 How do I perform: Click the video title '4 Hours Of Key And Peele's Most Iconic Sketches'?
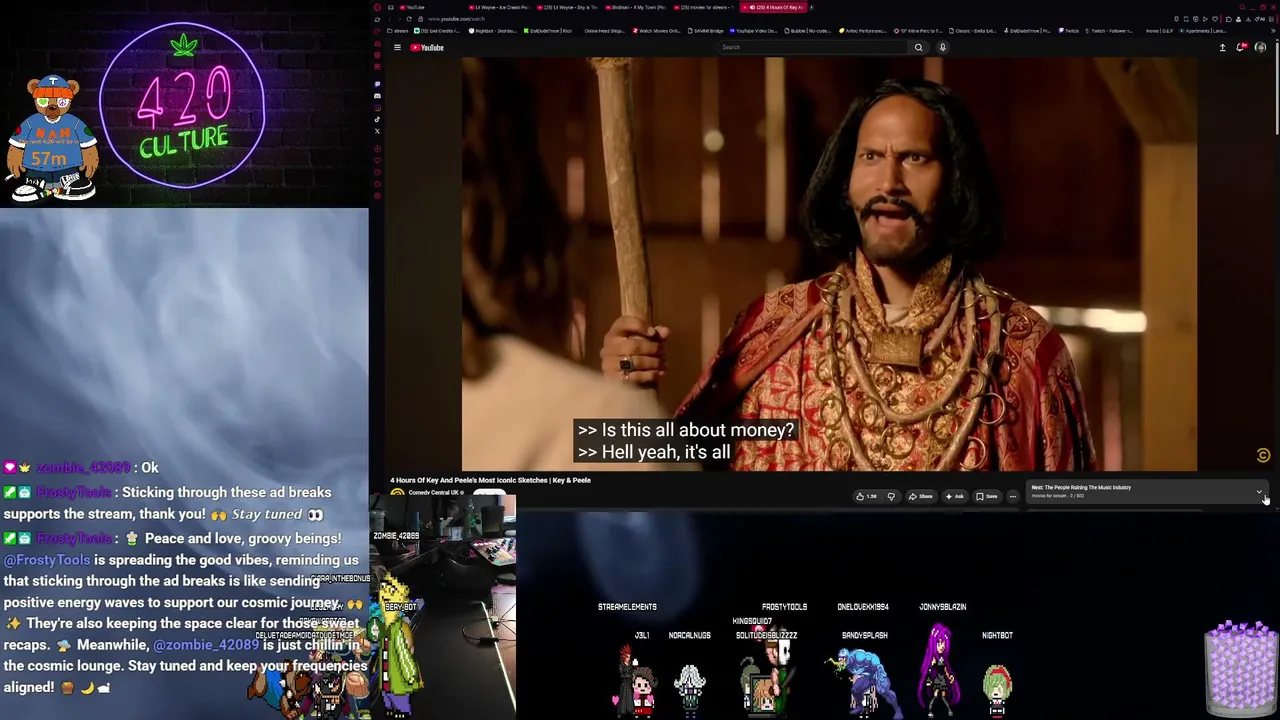point(490,480)
